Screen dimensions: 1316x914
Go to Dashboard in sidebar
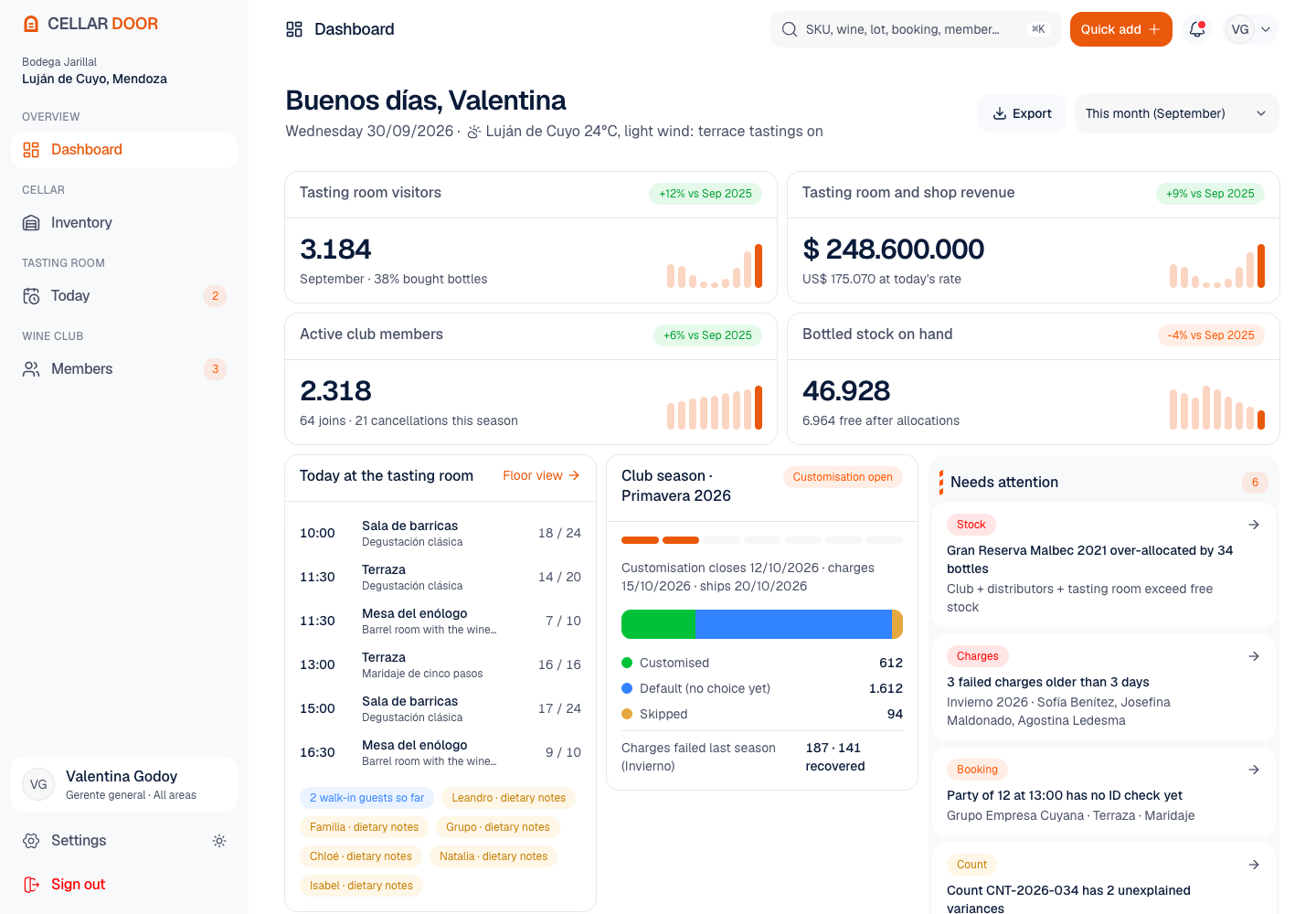pyautogui.click(x=124, y=150)
